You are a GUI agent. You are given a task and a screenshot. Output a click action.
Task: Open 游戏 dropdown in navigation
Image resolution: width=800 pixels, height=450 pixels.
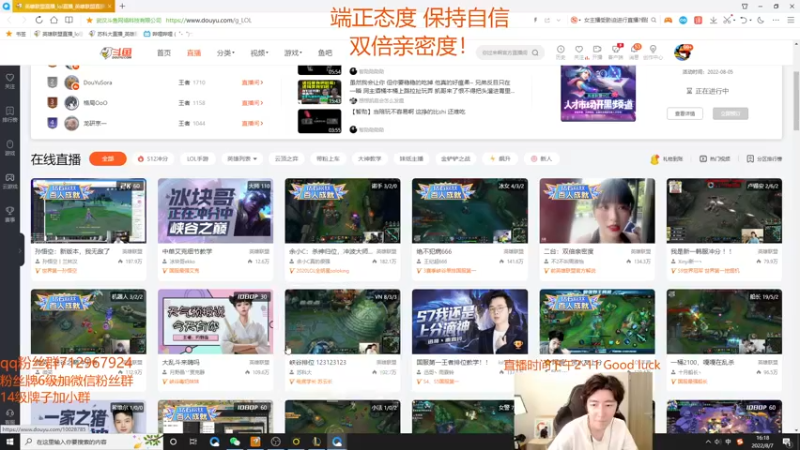(x=293, y=53)
